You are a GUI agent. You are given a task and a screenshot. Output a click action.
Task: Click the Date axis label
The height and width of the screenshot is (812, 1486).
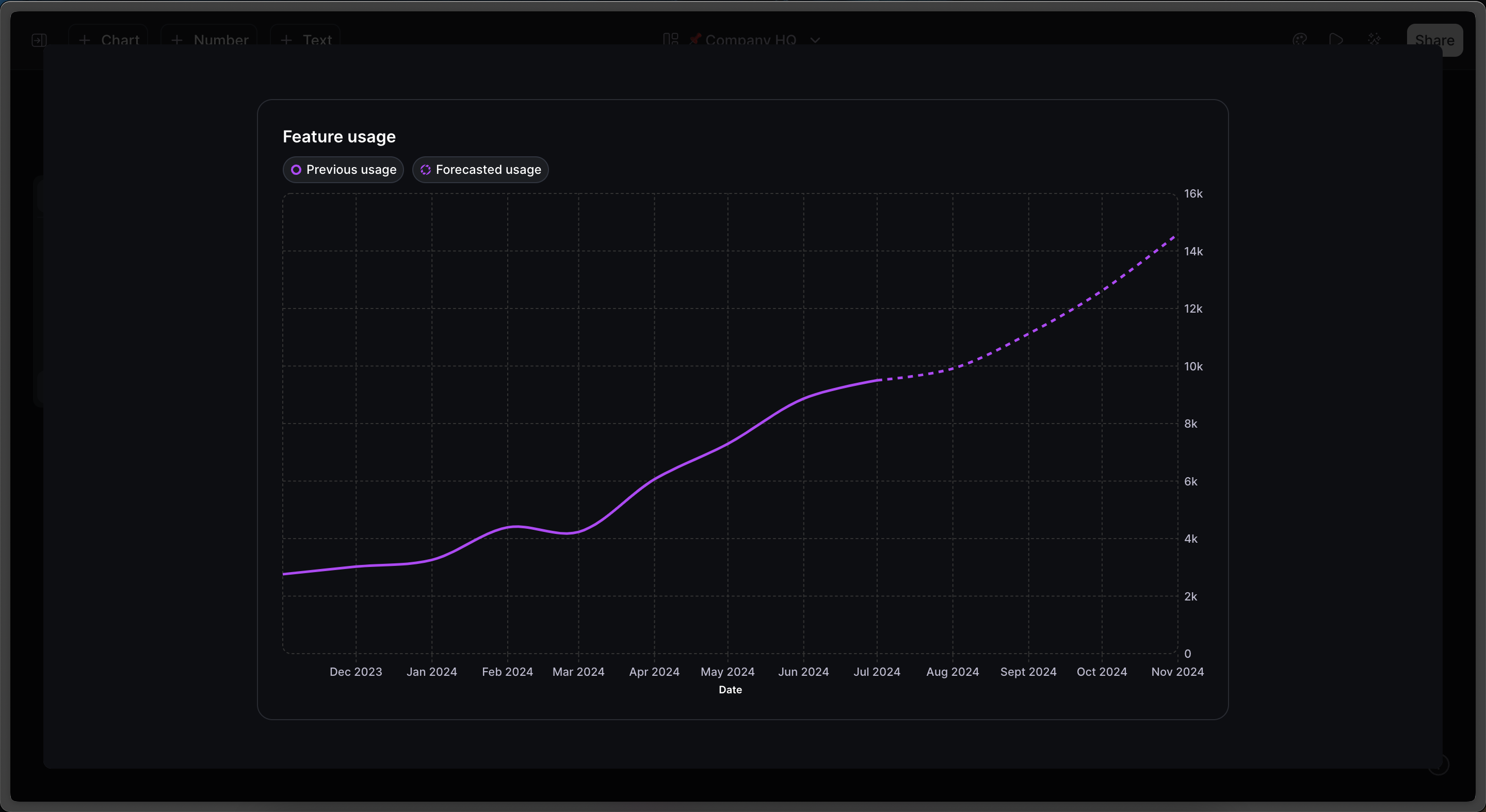(730, 690)
